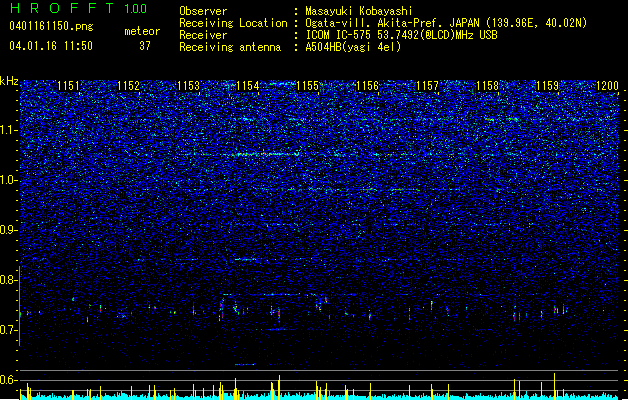This screenshot has height=400, width=629.
Task: Select the filename 0401161150.png
Action: [51, 27]
